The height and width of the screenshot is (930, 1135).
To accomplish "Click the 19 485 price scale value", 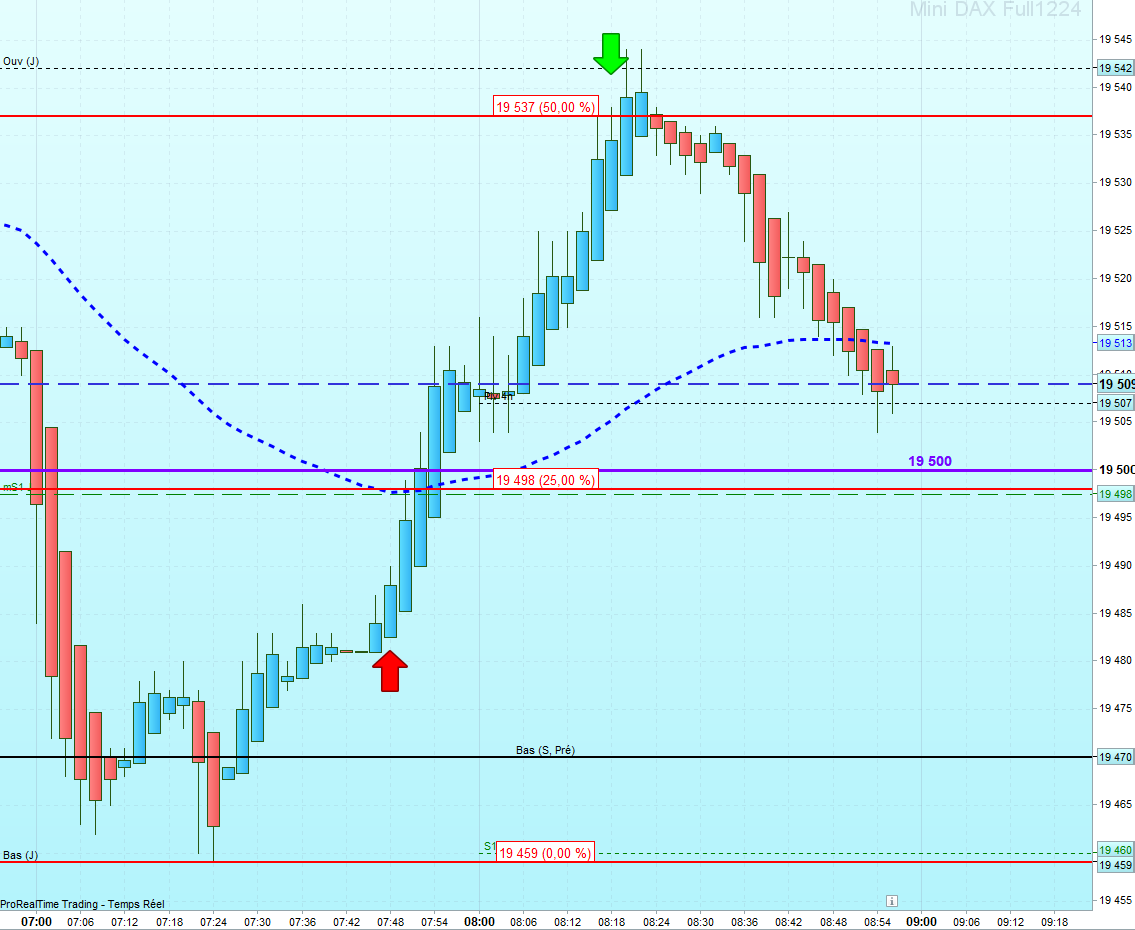I will [x=1115, y=613].
